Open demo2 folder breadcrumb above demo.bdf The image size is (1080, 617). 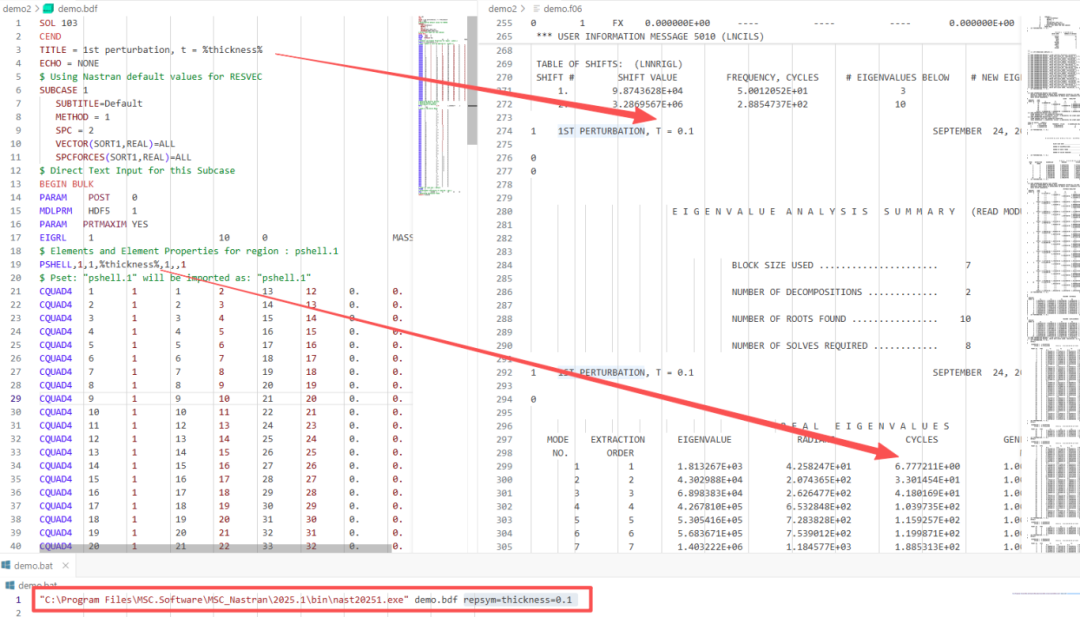coord(17,8)
